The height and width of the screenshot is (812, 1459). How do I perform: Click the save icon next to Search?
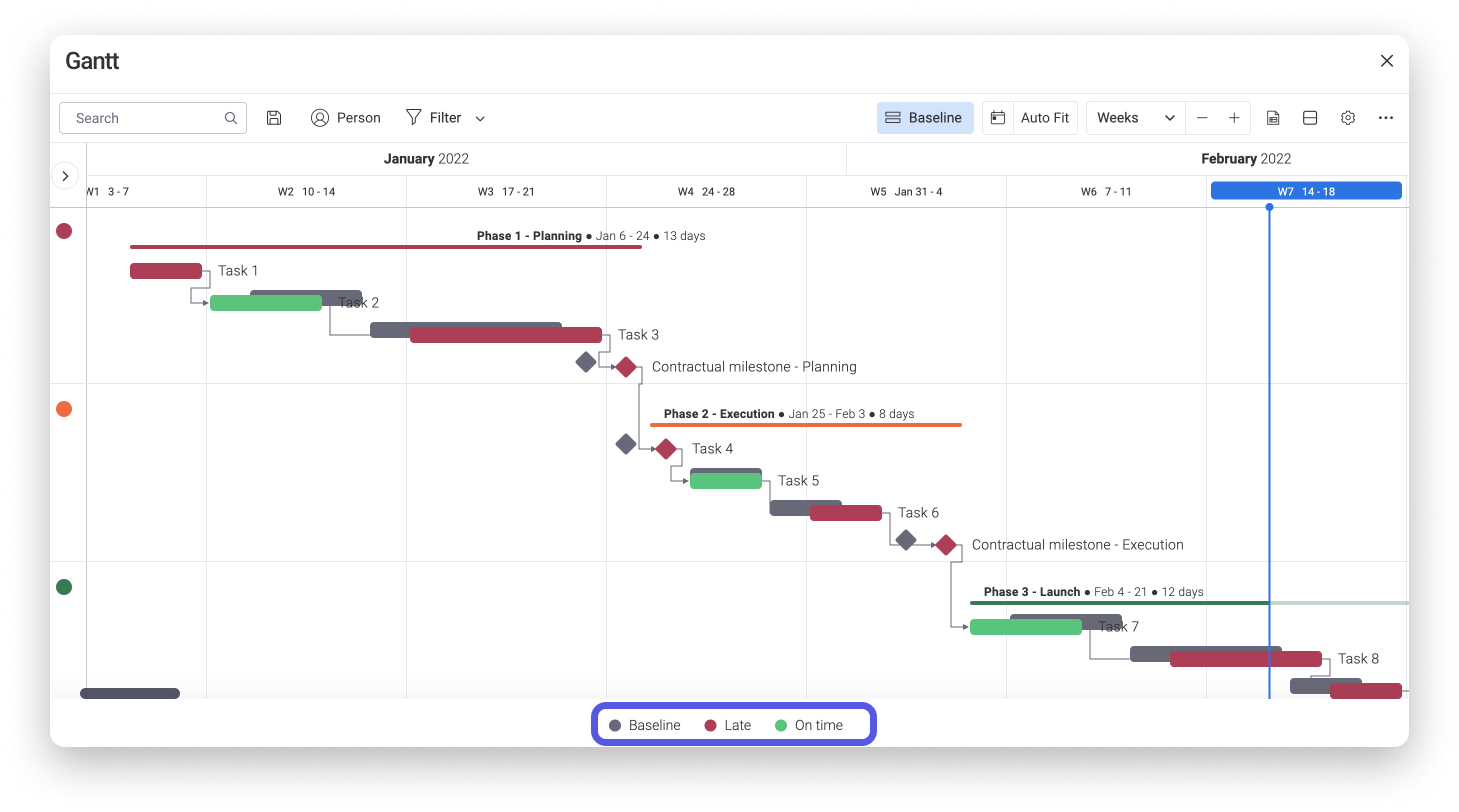coord(274,118)
